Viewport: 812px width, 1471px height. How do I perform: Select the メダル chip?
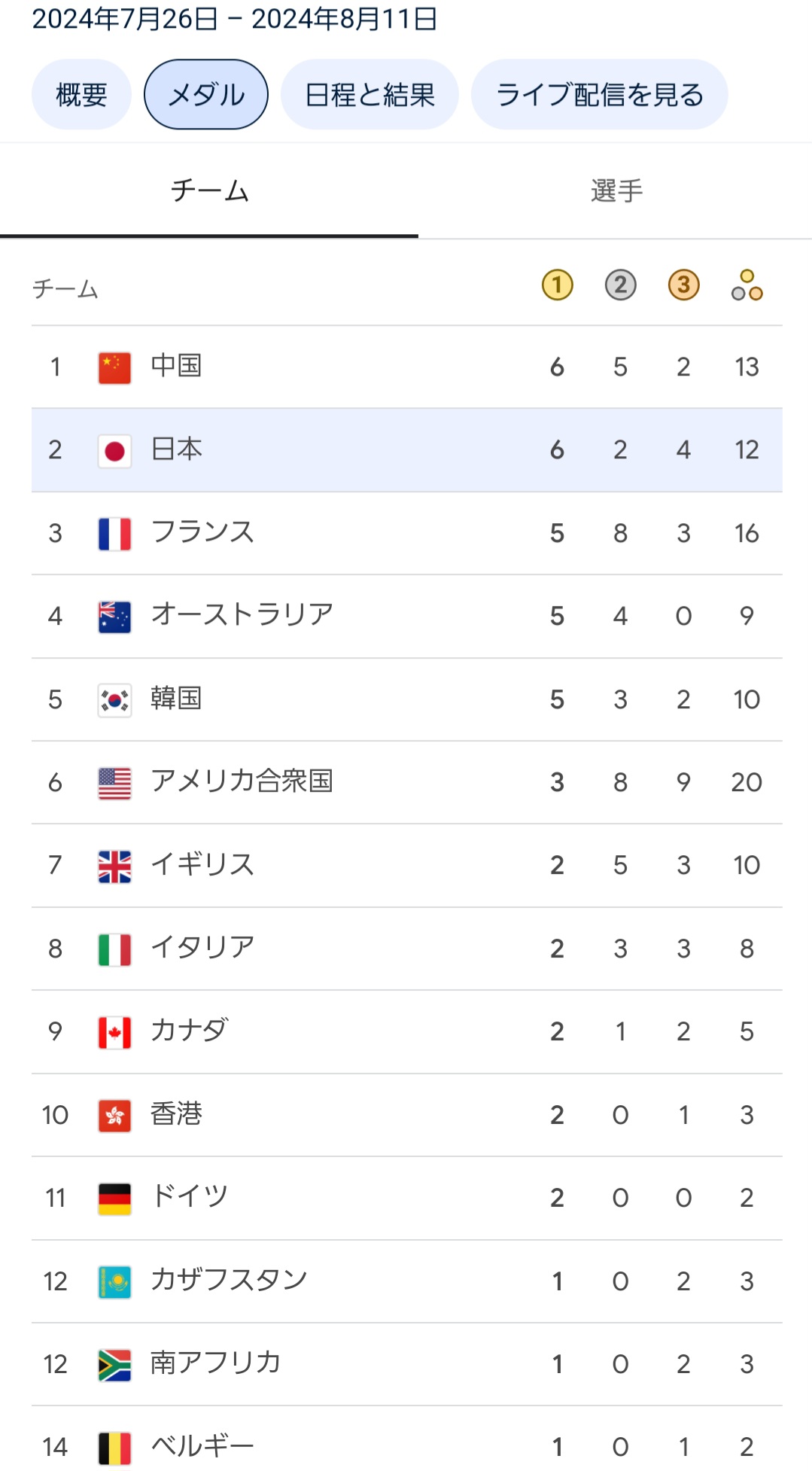click(x=206, y=95)
